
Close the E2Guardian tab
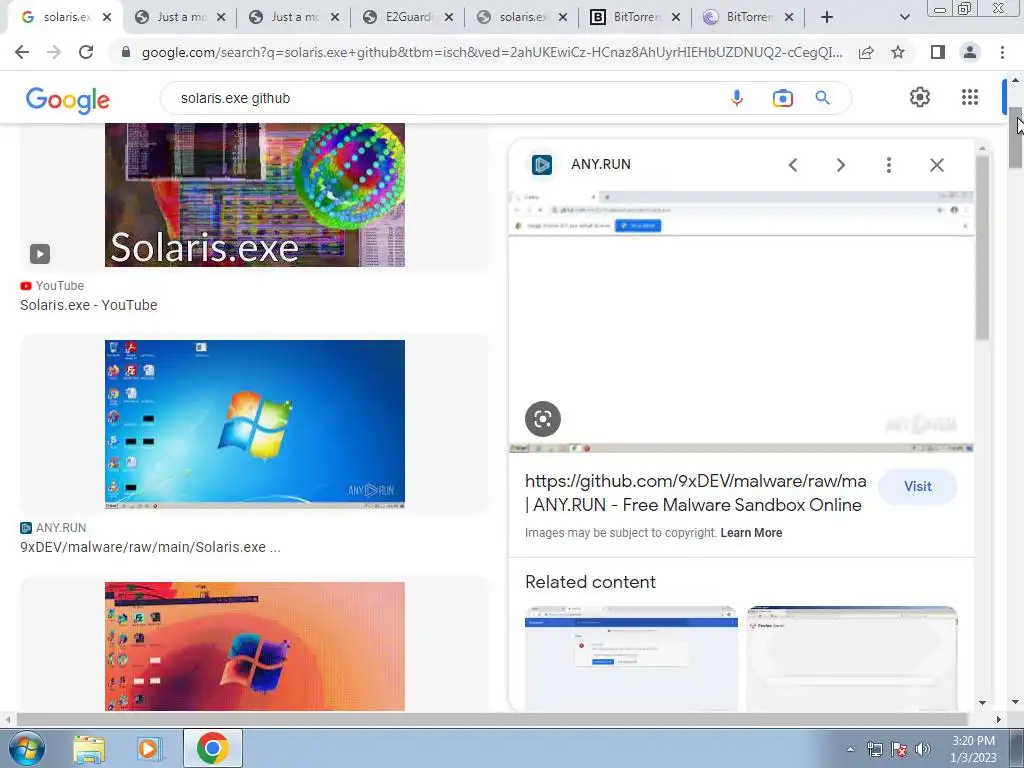pos(449,17)
